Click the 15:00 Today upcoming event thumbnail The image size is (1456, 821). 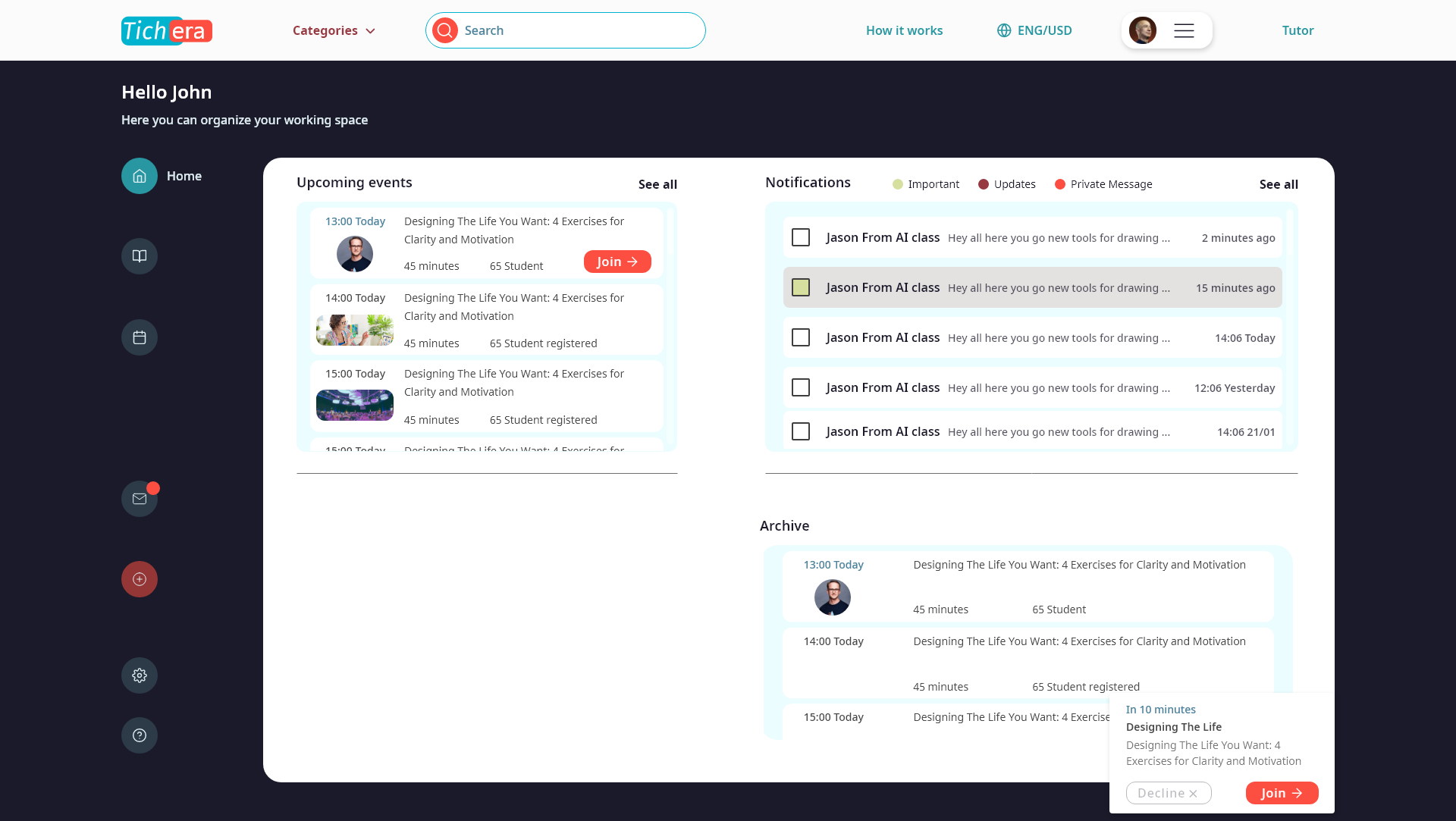(355, 405)
